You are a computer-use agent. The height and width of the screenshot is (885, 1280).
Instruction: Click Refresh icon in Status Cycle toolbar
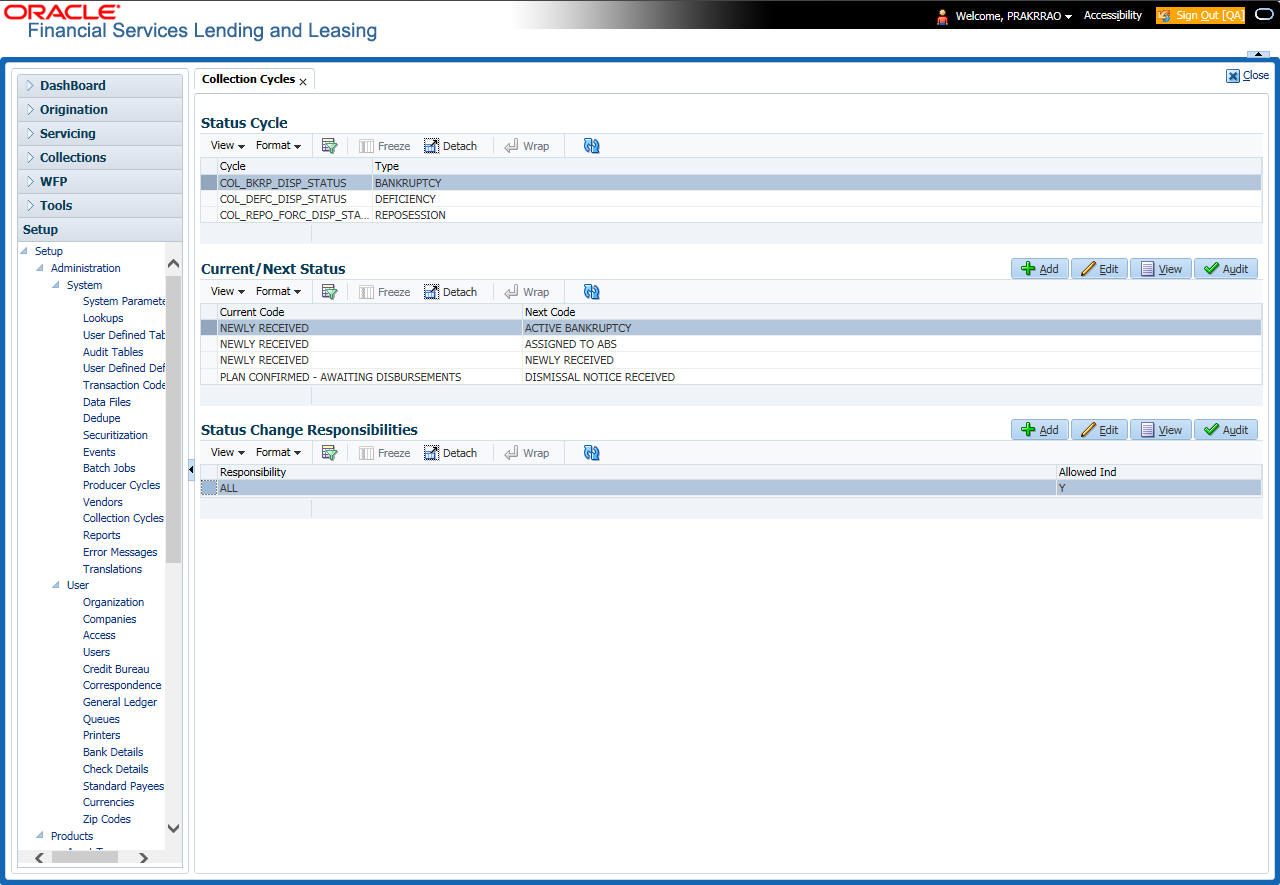591,146
